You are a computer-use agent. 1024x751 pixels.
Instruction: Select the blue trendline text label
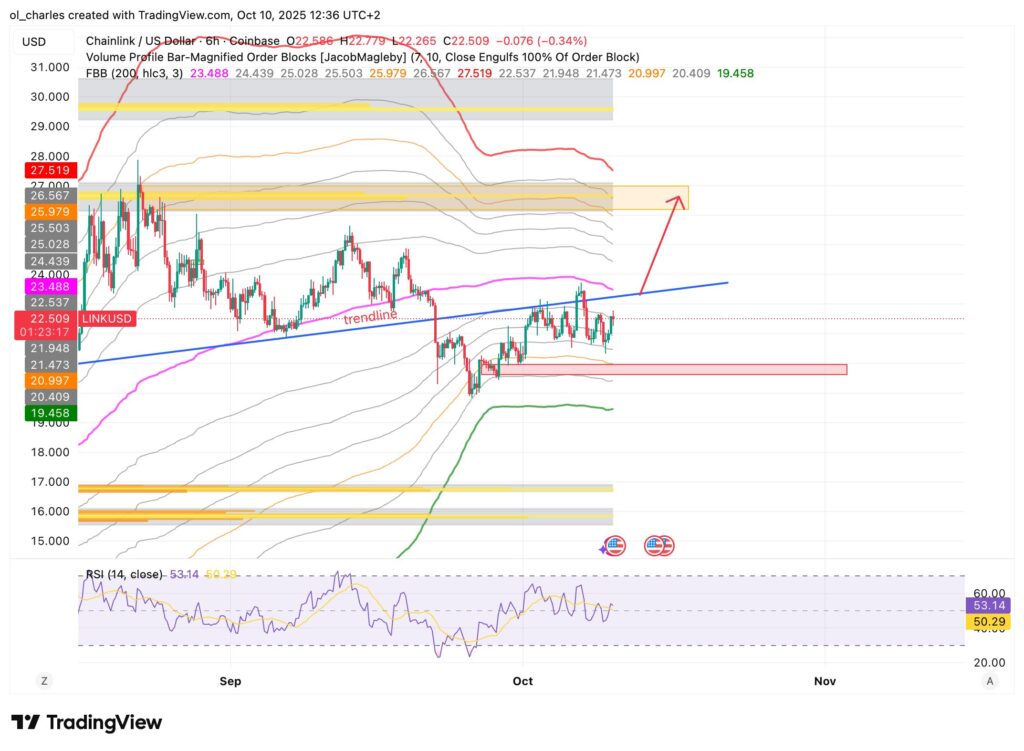coord(370,318)
